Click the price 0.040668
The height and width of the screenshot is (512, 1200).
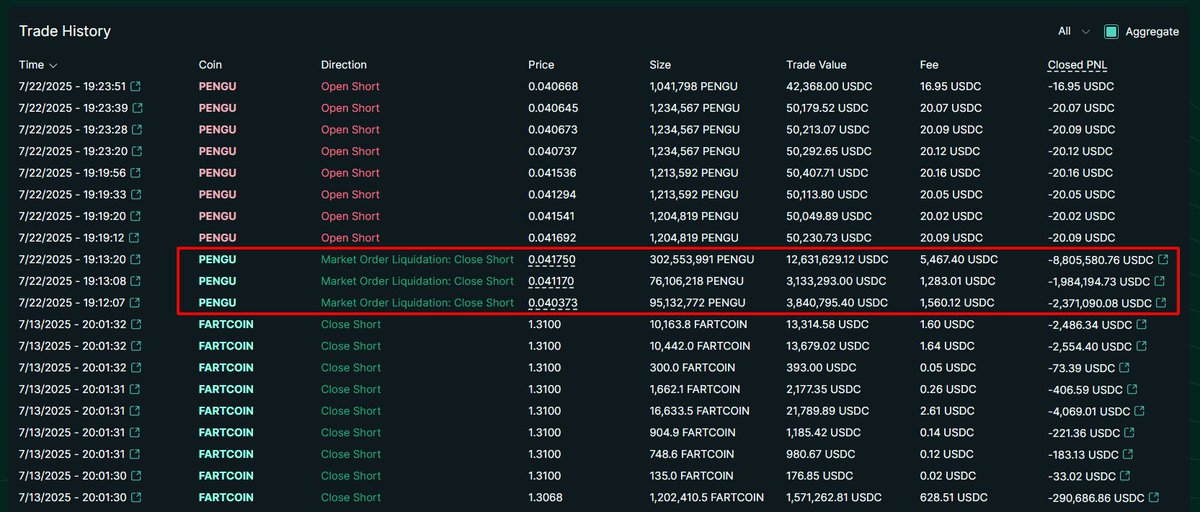pos(553,87)
